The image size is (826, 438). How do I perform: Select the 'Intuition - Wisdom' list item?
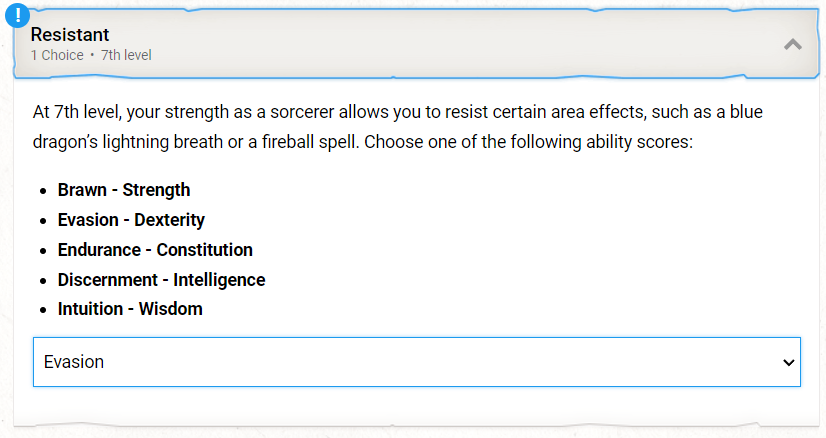pos(130,309)
